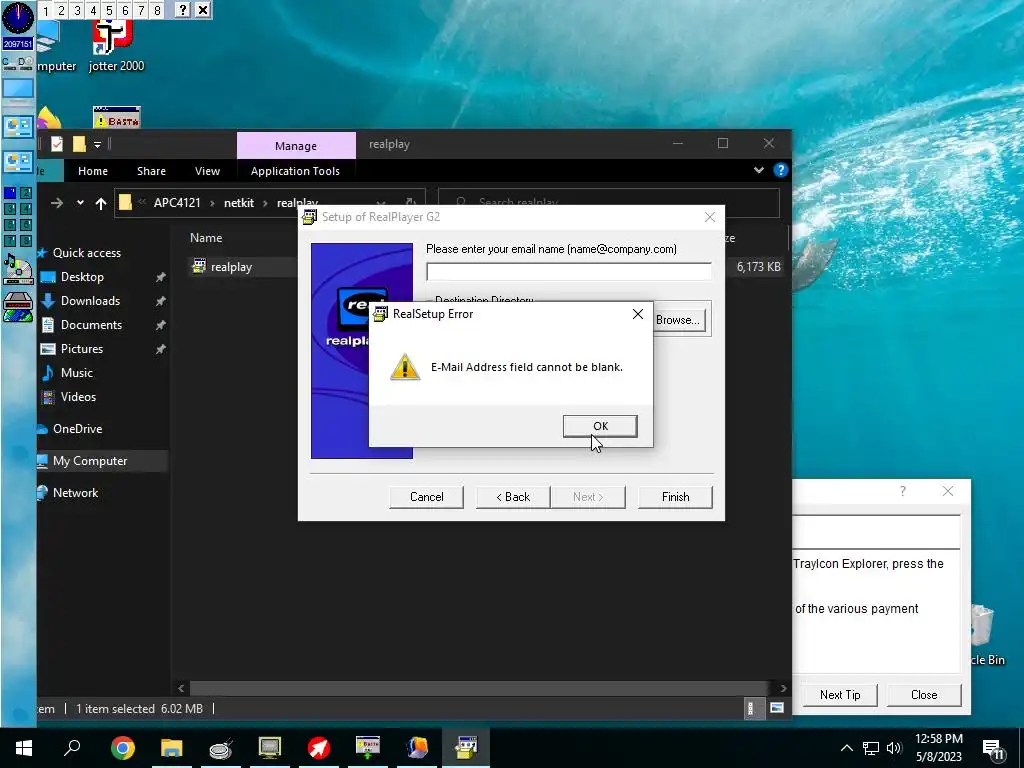The image size is (1024, 768).
Task: Open Videos in the navigation pane
Action: pyautogui.click(x=78, y=397)
